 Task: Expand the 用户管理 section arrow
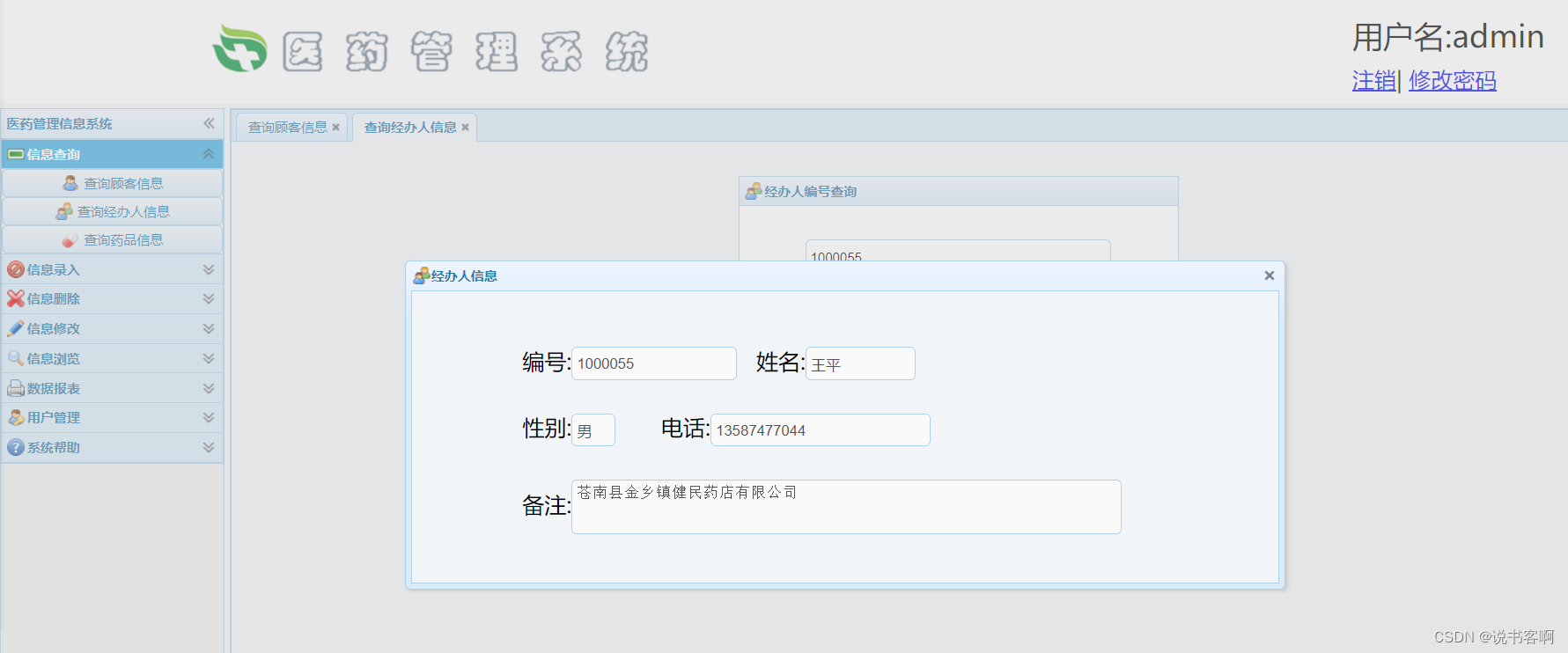click(x=209, y=417)
